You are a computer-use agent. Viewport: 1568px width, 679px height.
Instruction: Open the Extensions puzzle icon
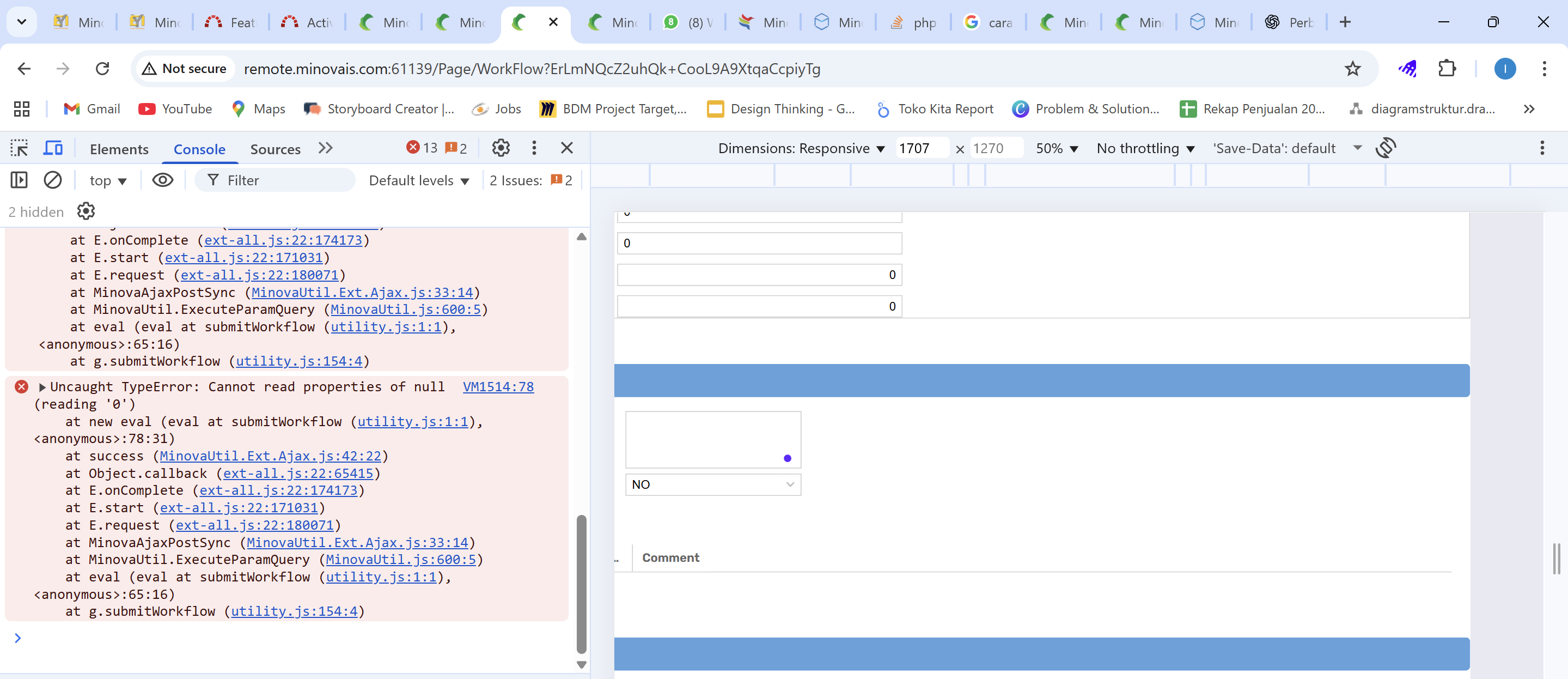click(x=1447, y=69)
